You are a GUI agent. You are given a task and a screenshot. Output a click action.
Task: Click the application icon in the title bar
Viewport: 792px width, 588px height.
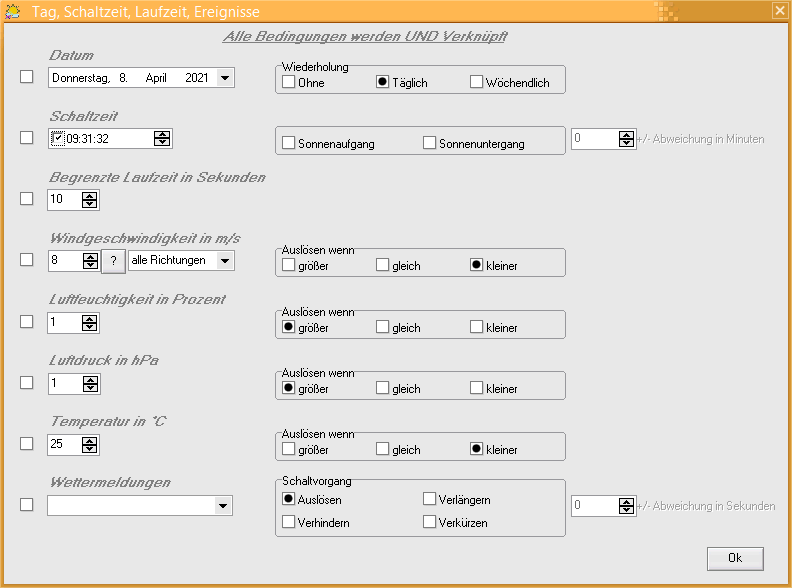pos(12,11)
